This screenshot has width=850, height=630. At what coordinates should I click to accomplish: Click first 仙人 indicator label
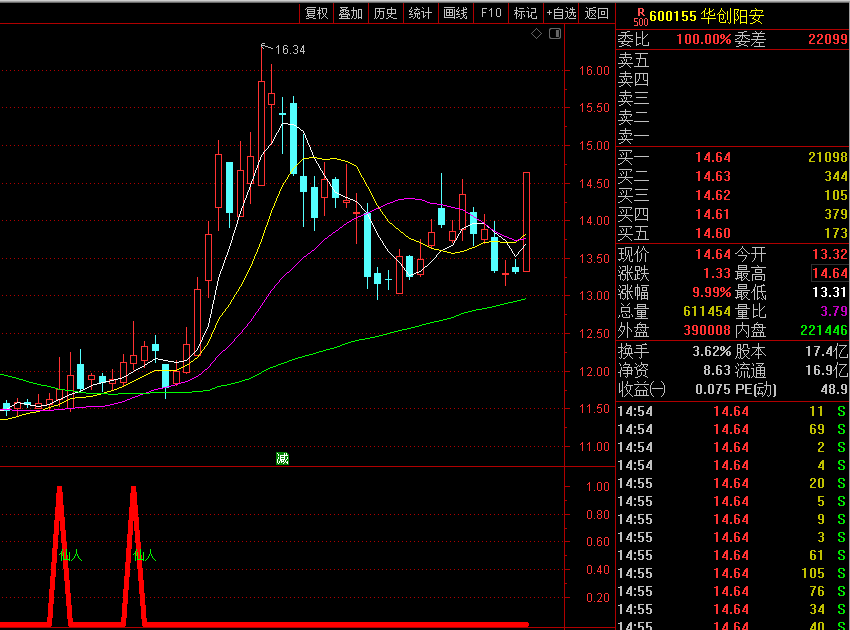(70, 555)
